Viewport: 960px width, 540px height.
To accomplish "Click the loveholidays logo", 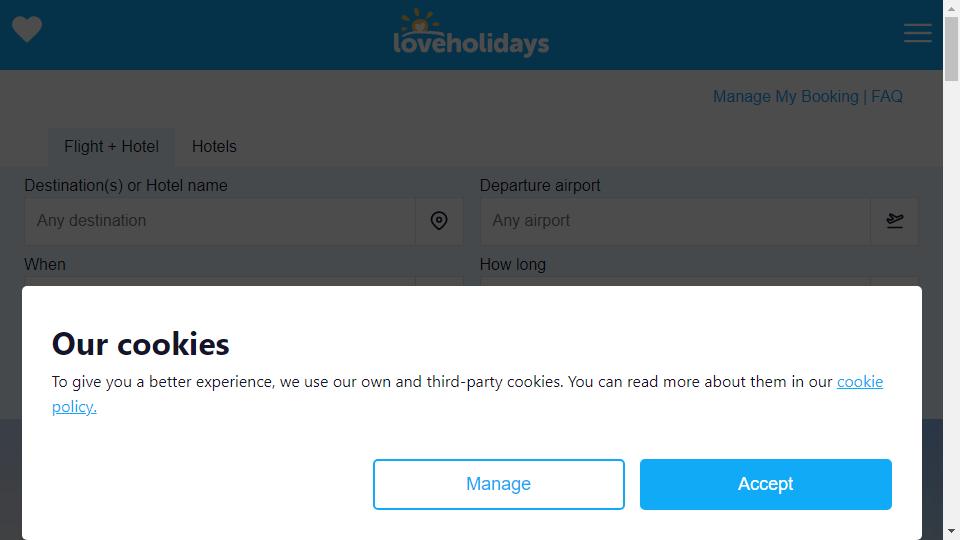I will coord(471,34).
